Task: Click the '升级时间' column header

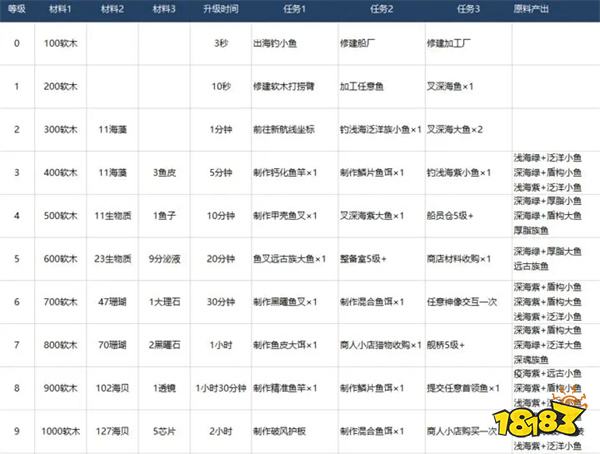Action: pos(221,9)
